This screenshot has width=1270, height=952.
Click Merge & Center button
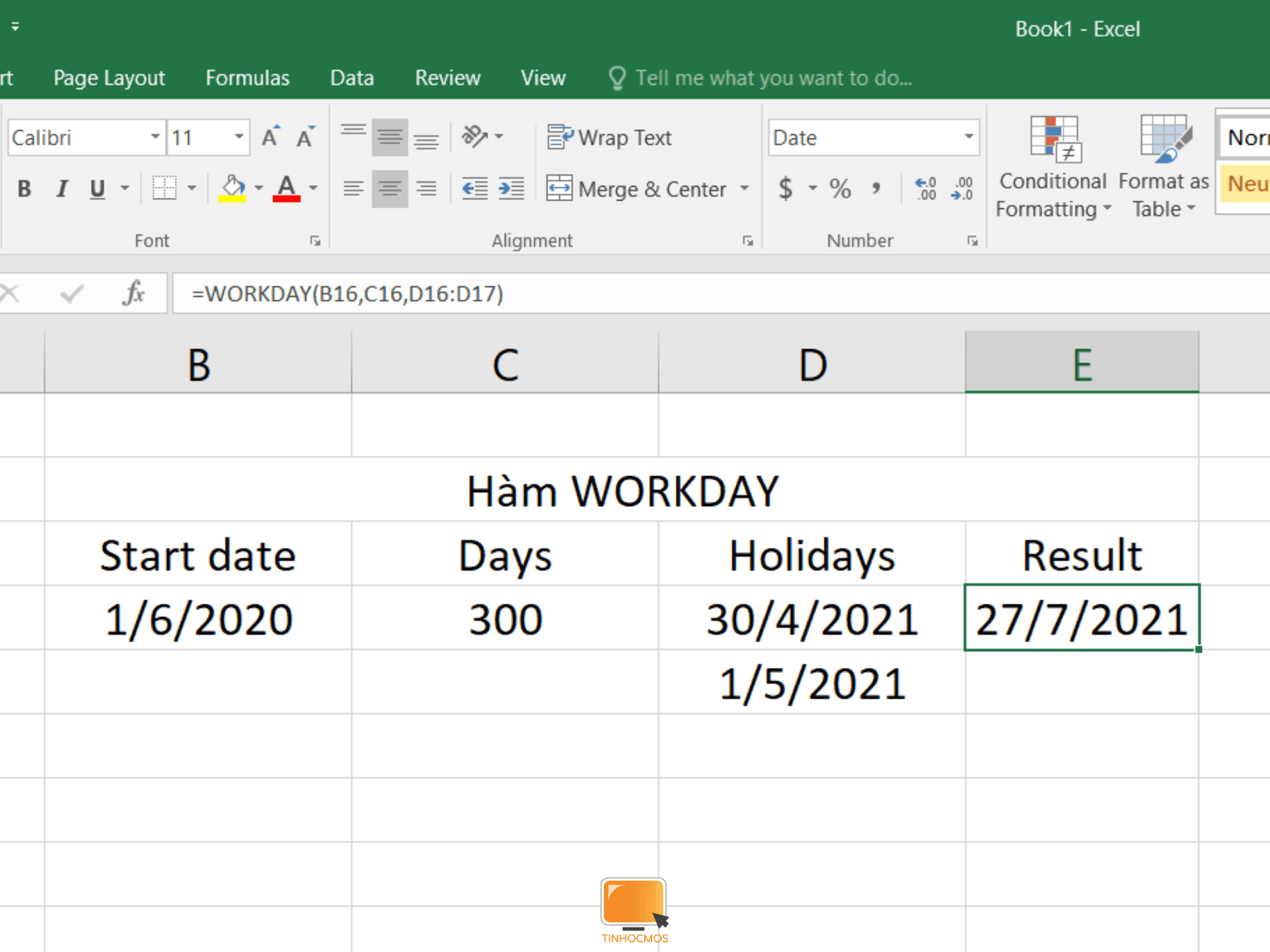[x=636, y=188]
